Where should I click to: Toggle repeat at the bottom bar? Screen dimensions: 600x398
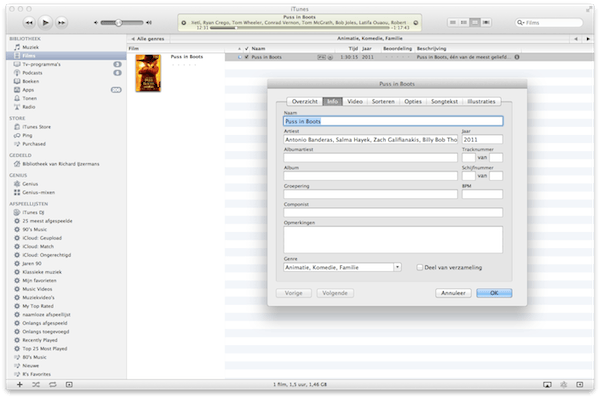(52, 385)
